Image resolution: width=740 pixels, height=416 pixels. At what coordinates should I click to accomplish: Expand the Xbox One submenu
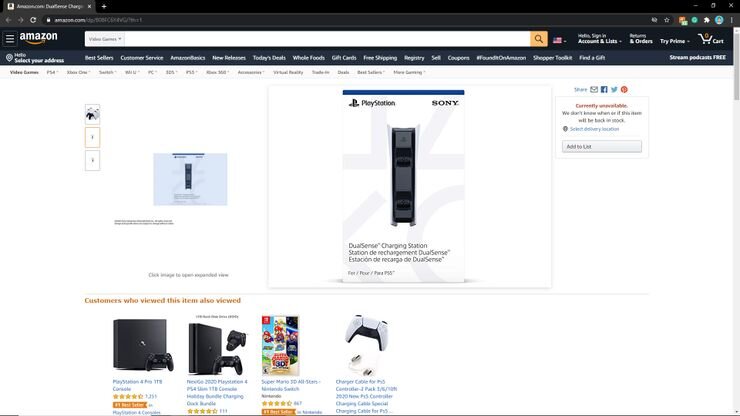[78, 72]
